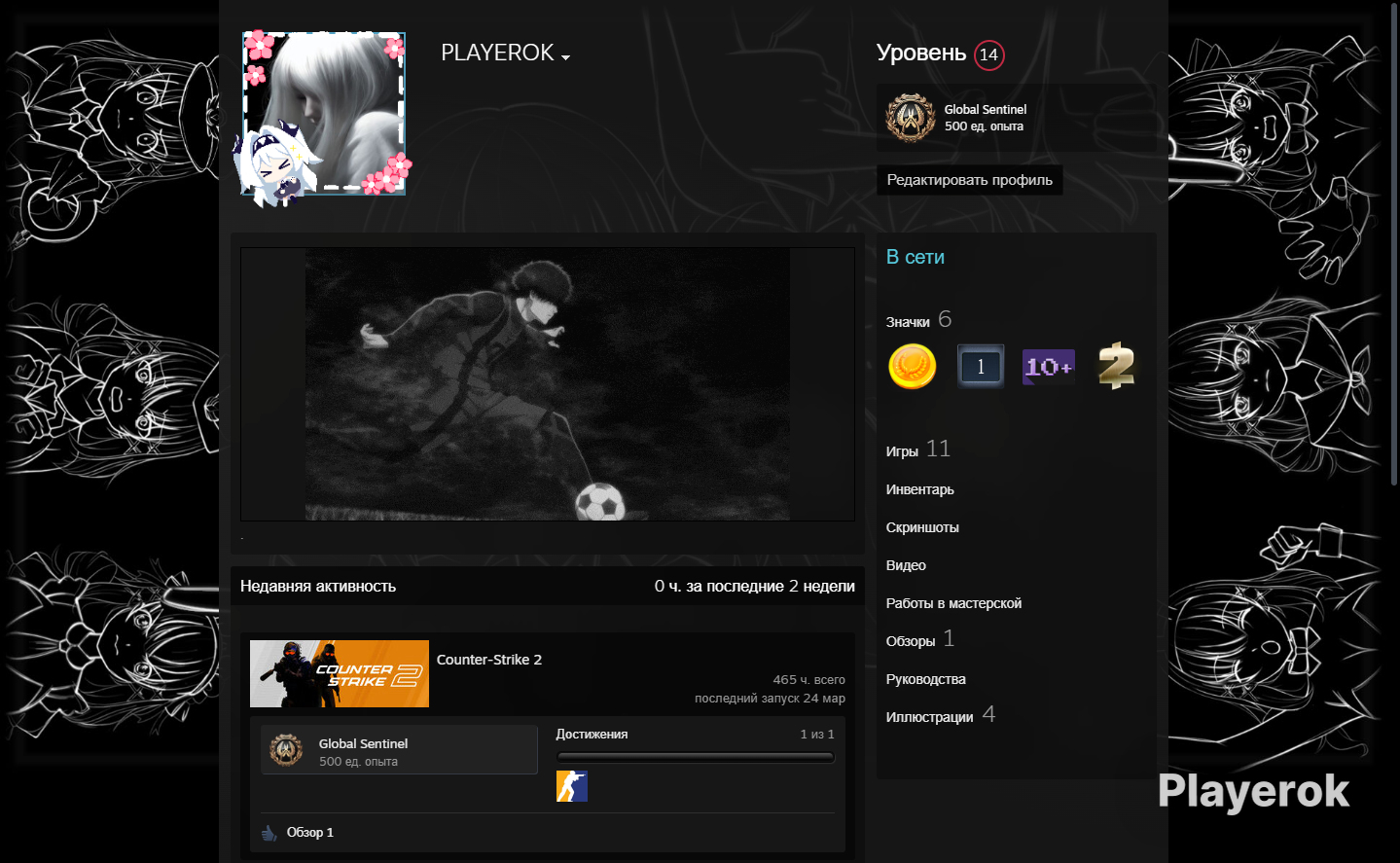Screen dimensions: 1400x863
Task: Click the level 14 circle badge
Action: [x=988, y=54]
